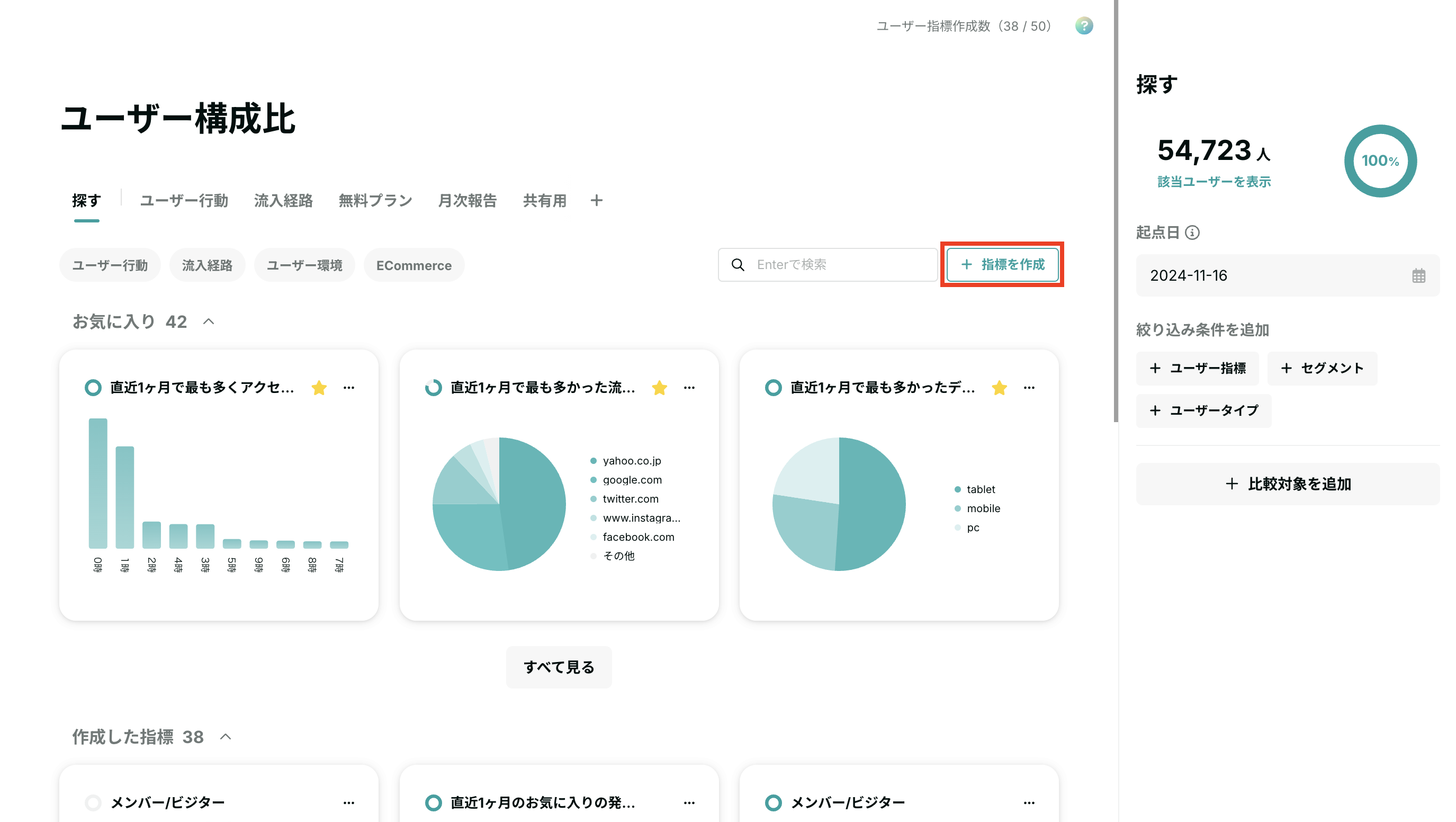Image resolution: width=1456 pixels, height=822 pixels.
Task: Toggle the ユーザー環境 filter chip
Action: tap(304, 265)
